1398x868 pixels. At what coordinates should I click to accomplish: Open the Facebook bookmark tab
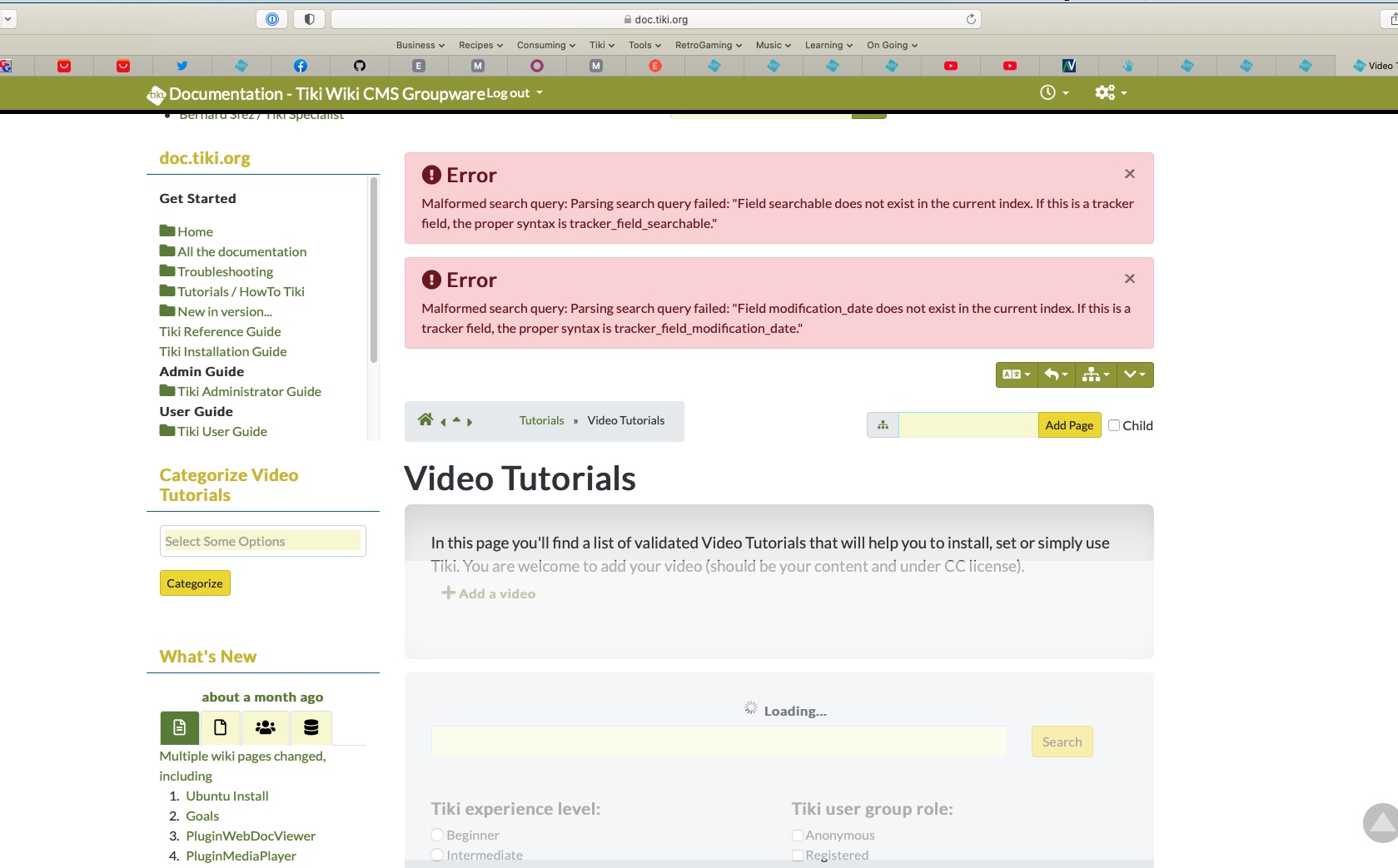click(x=301, y=66)
